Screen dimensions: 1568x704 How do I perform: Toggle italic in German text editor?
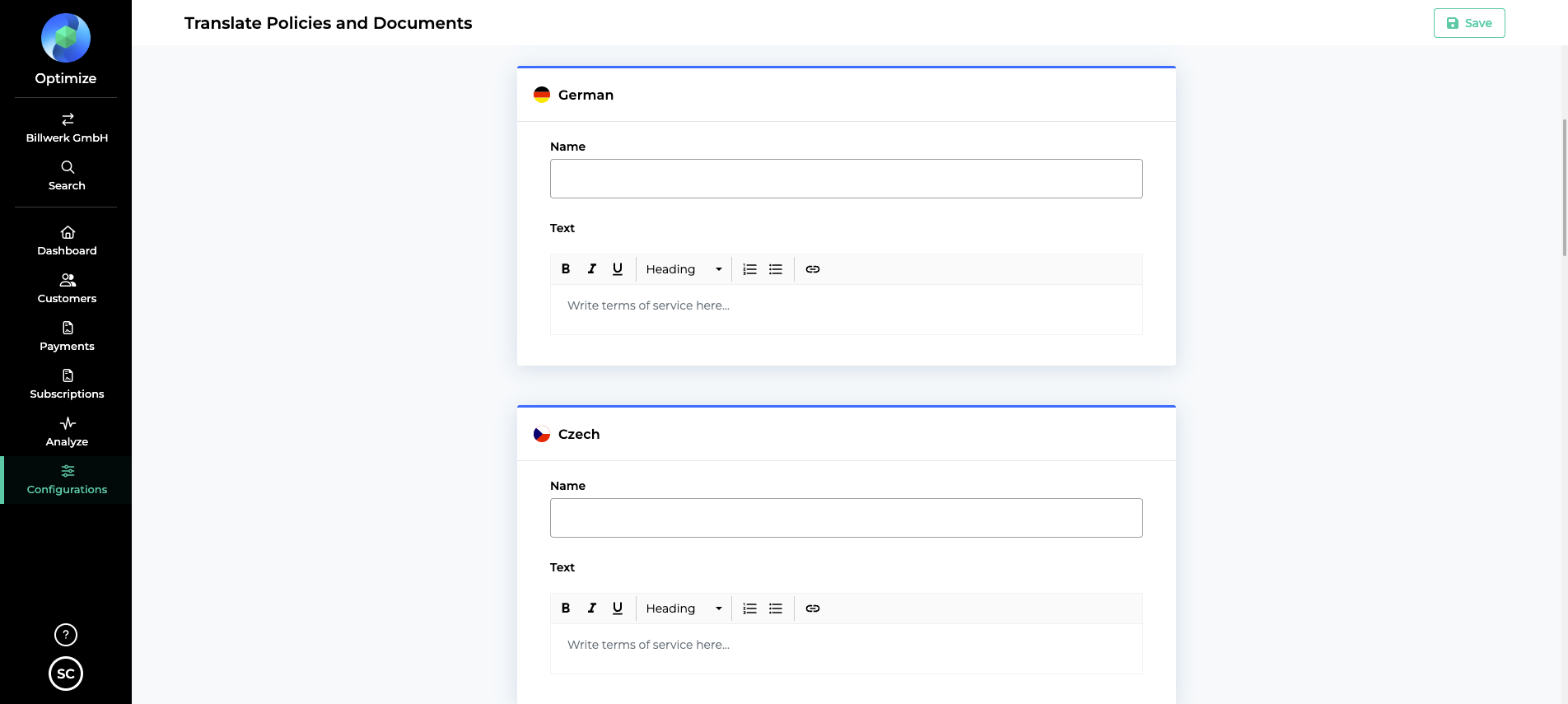(591, 269)
